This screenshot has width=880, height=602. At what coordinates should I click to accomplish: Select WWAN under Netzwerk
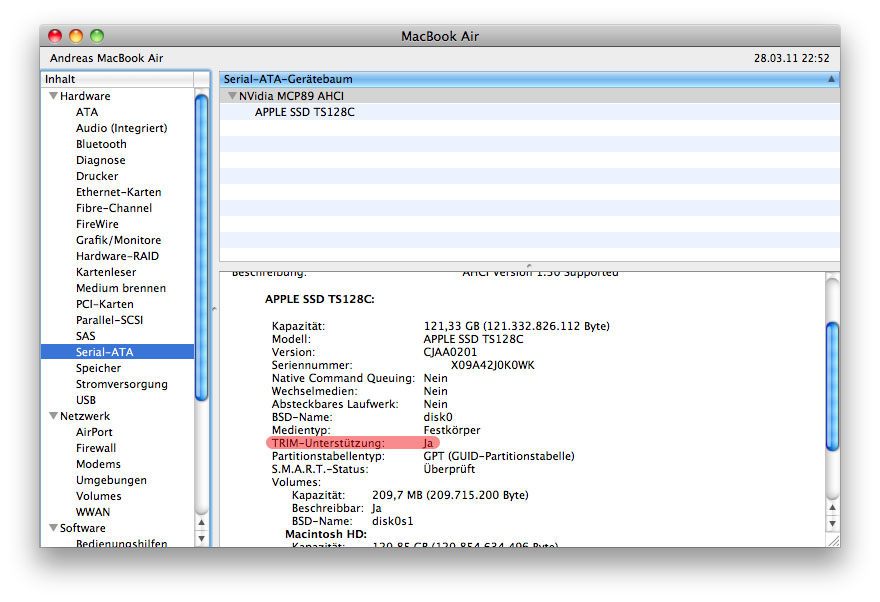click(93, 512)
